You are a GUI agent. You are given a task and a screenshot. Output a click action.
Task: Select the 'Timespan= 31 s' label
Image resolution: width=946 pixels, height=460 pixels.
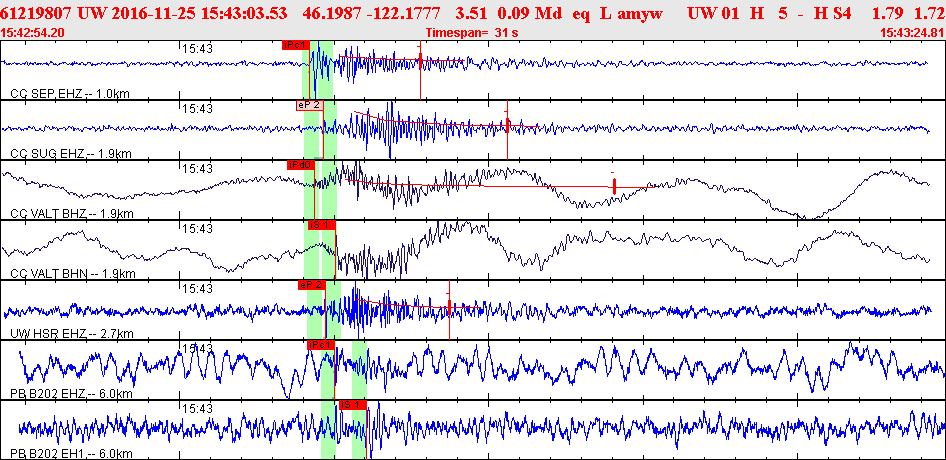pyautogui.click(x=472, y=33)
